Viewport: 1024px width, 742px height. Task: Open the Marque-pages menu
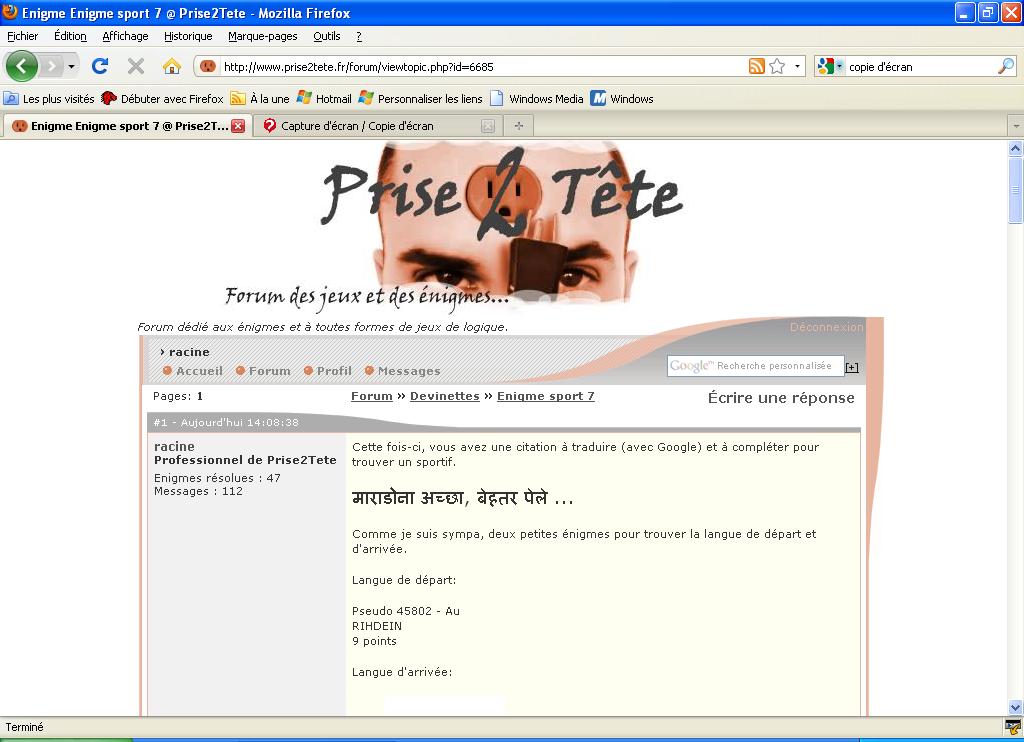(x=262, y=36)
